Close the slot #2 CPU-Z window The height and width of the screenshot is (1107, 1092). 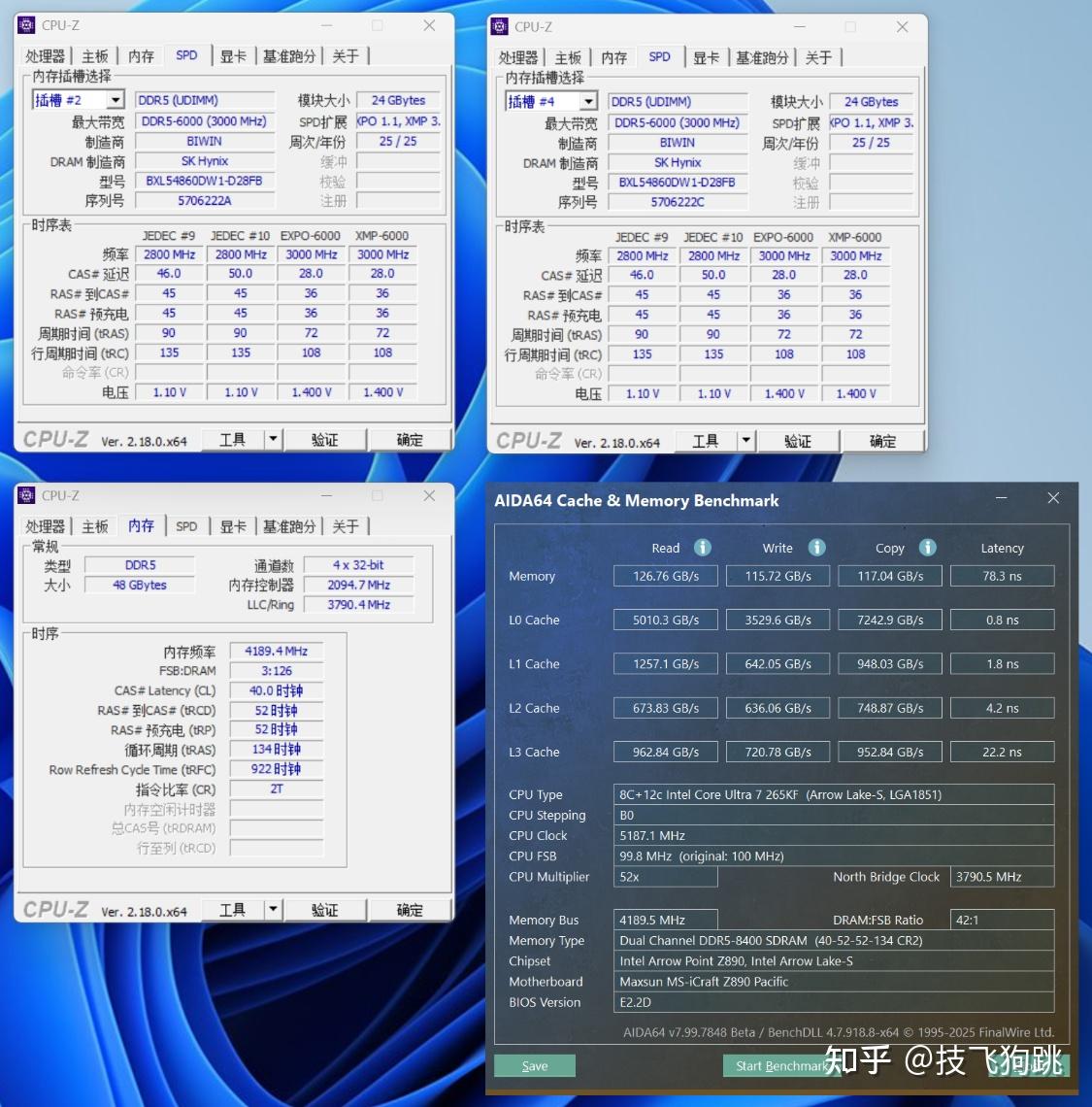[429, 25]
